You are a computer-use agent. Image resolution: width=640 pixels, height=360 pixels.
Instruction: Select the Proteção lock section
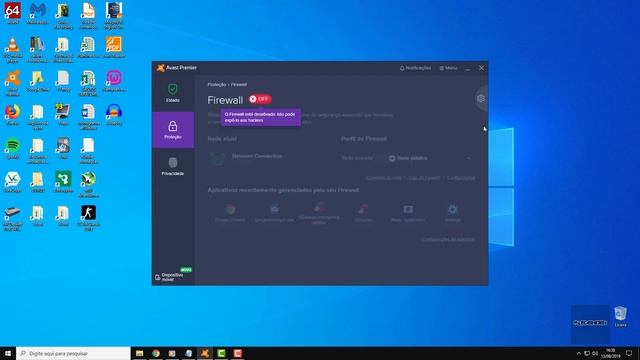coord(173,130)
